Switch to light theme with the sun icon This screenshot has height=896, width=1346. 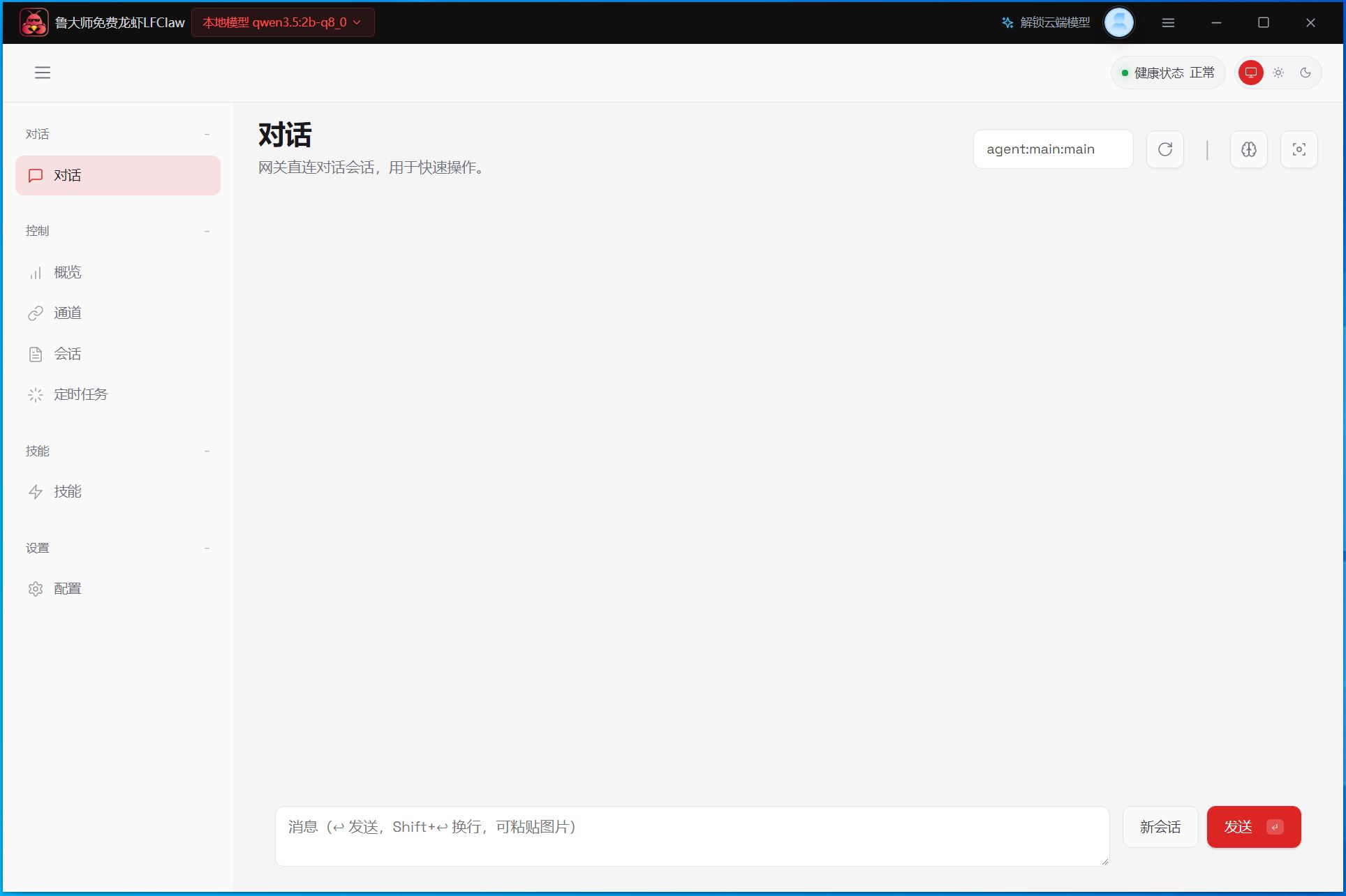[1278, 73]
